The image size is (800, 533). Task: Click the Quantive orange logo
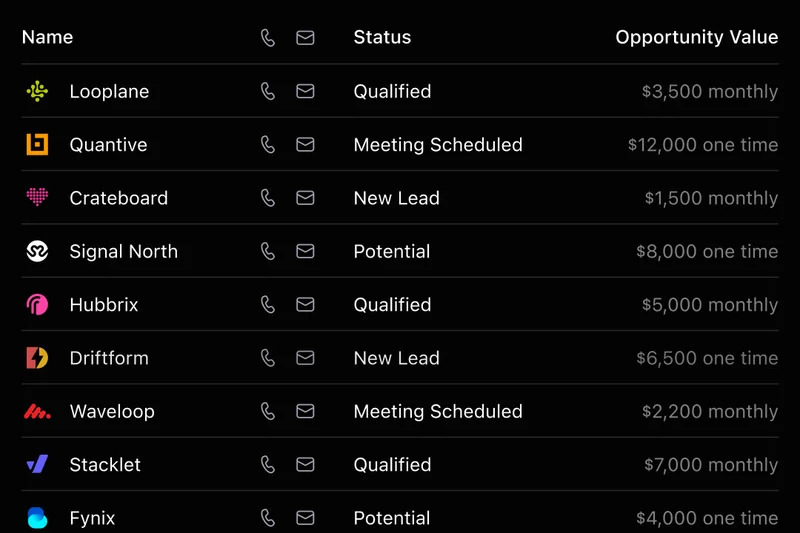37,145
